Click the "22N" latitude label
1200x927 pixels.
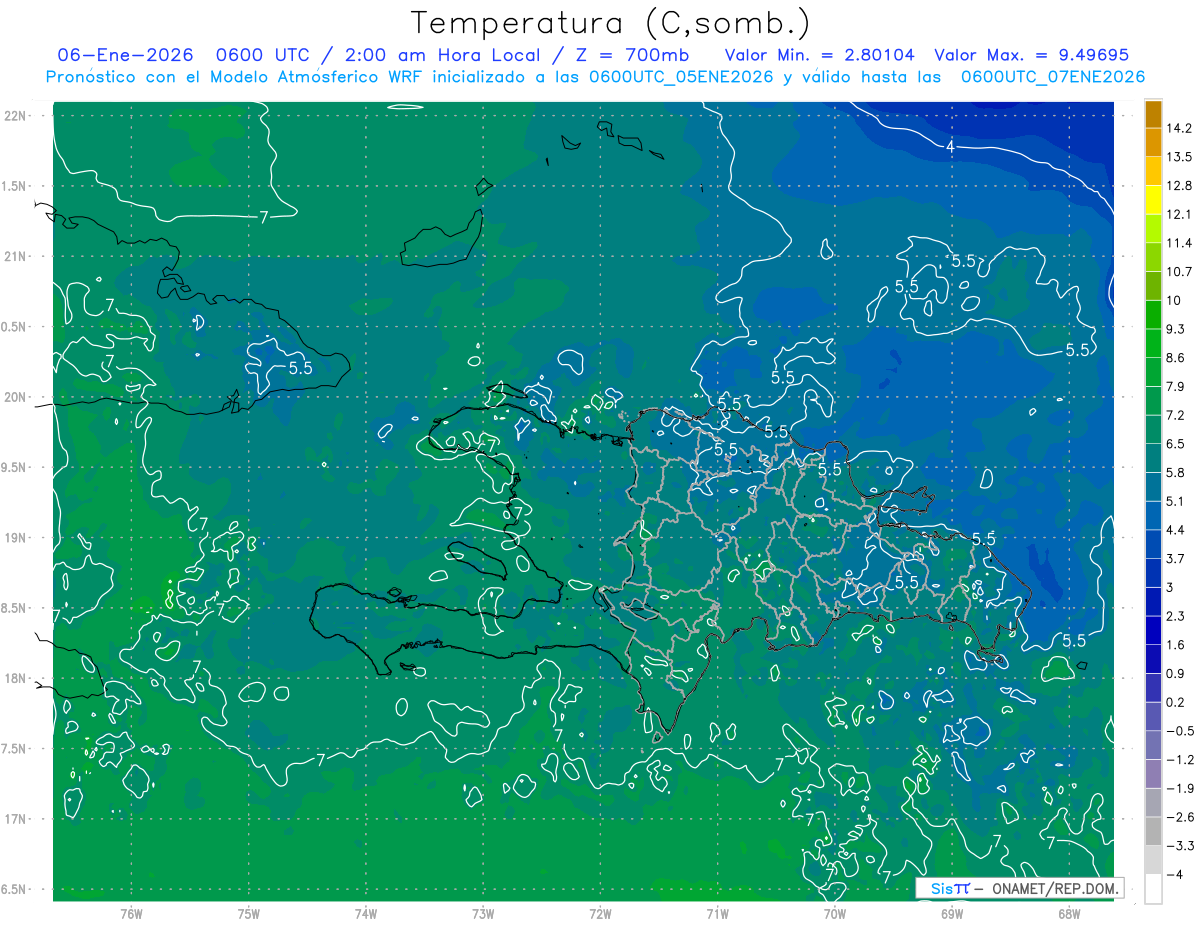coord(15,116)
